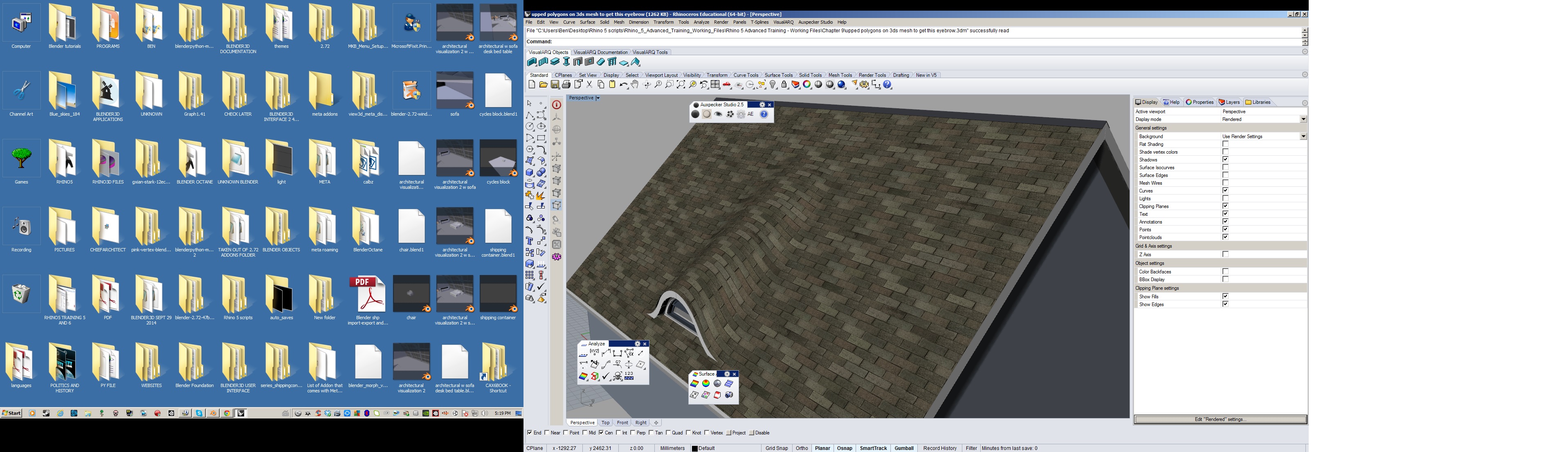Click the four-viewport layout icon
Viewport: 1568px width, 452px height.
pos(715,85)
